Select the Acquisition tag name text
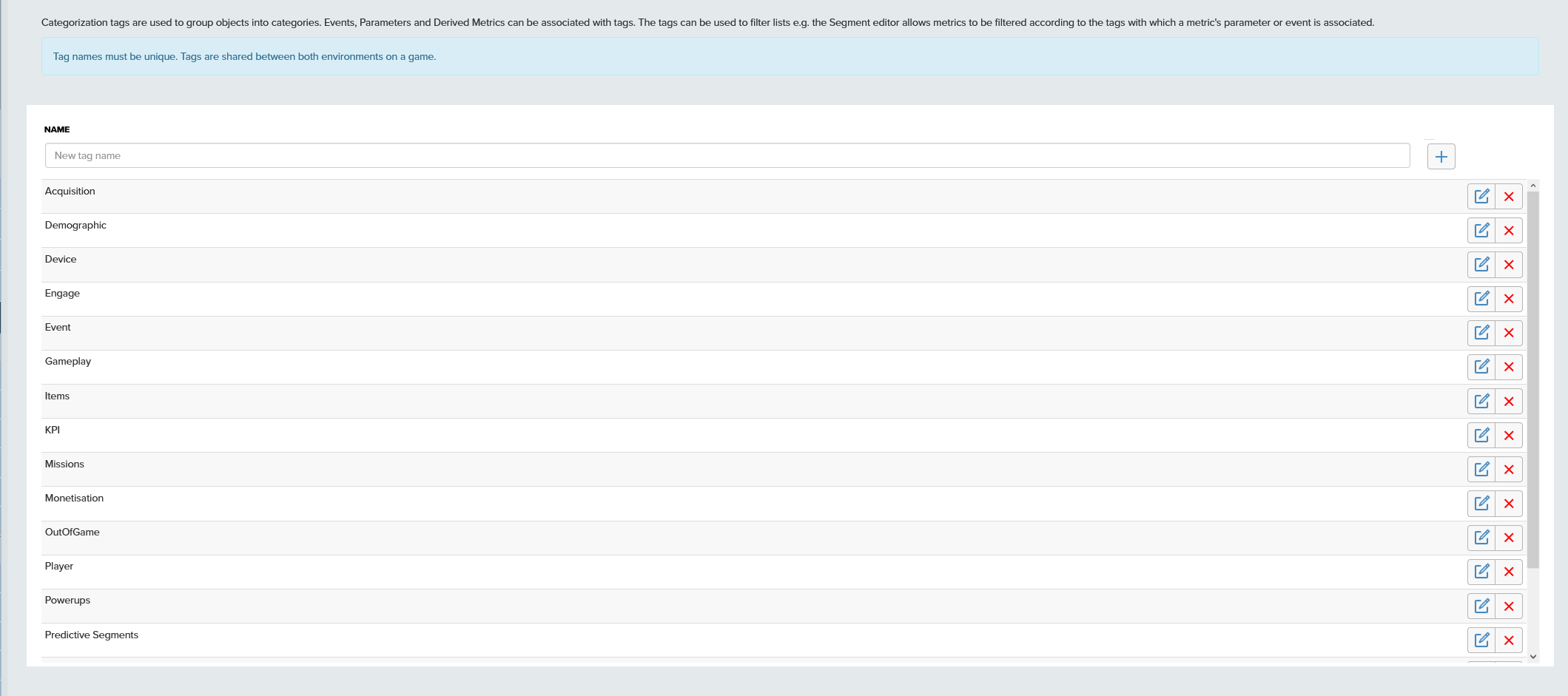 pos(70,191)
